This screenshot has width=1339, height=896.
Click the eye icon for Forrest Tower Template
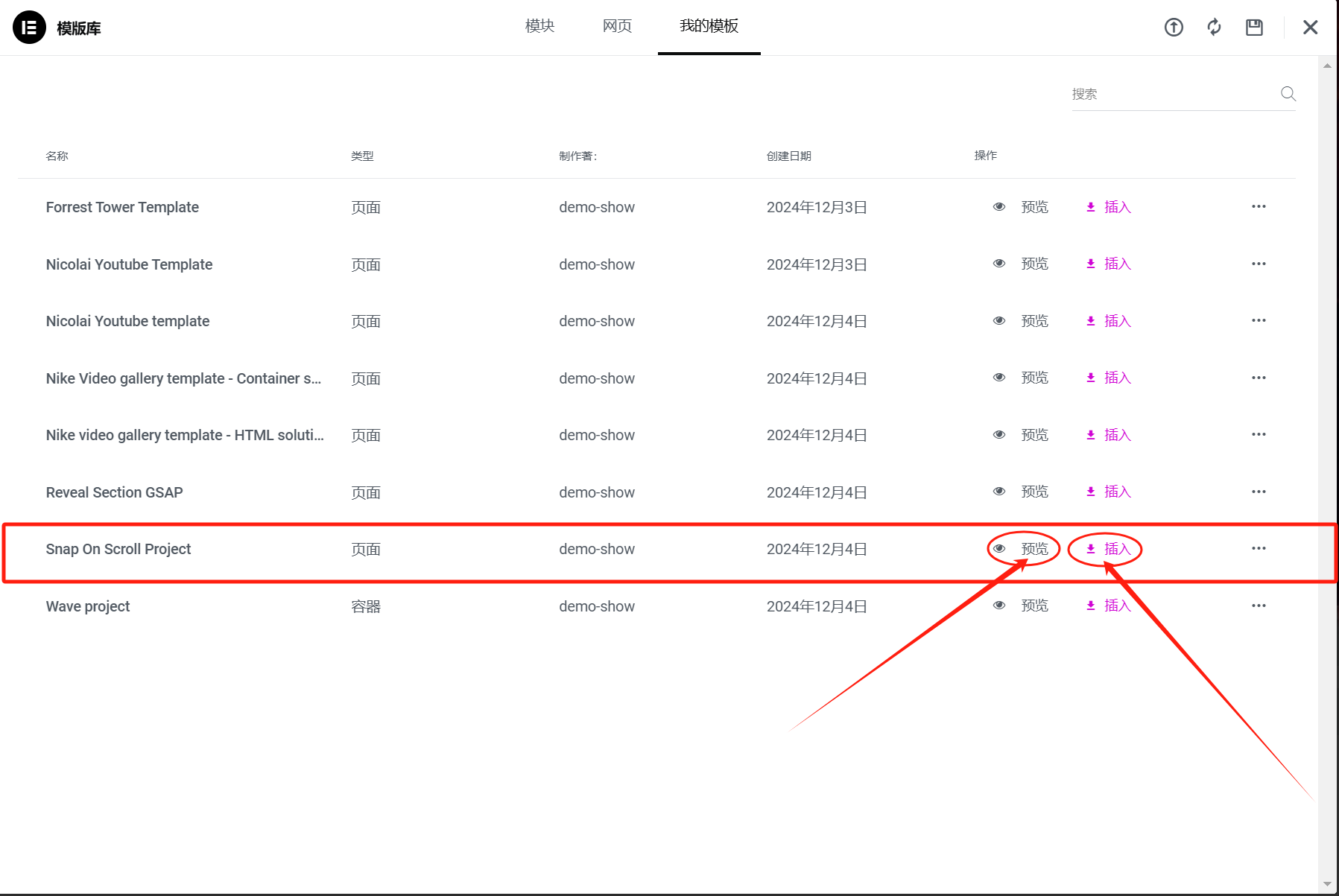[x=999, y=206]
